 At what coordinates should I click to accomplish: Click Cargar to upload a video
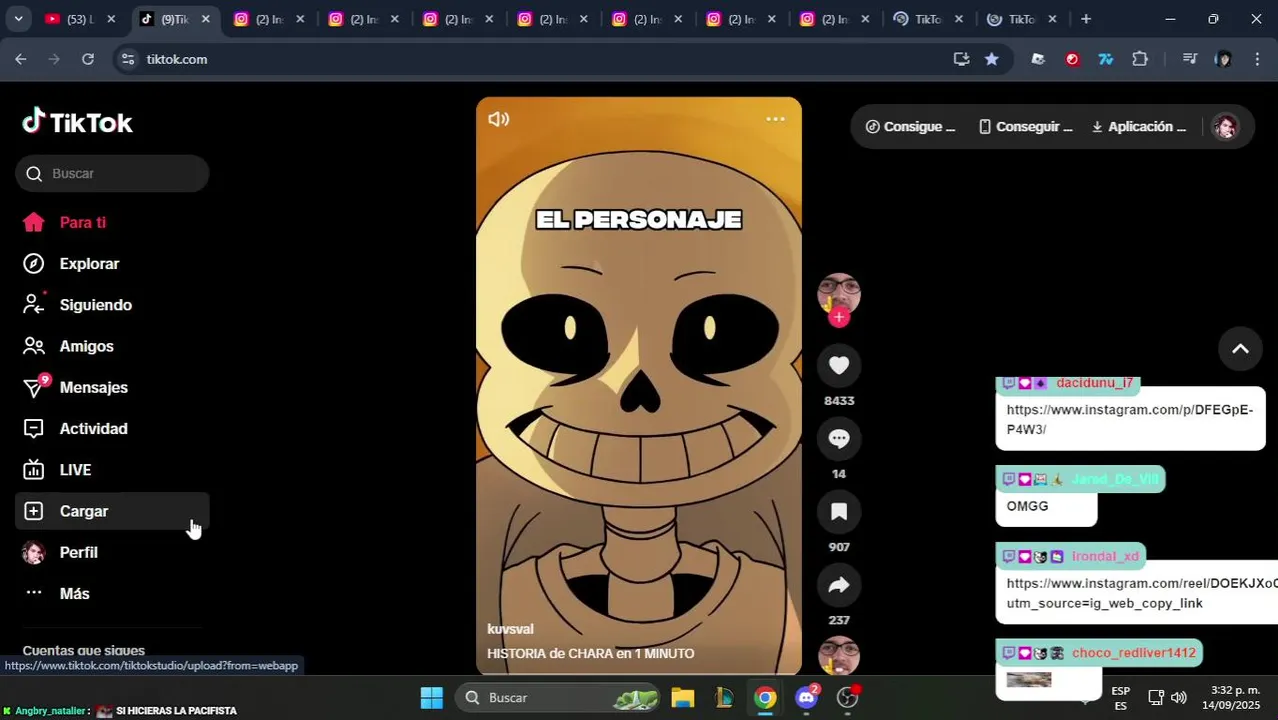112,511
